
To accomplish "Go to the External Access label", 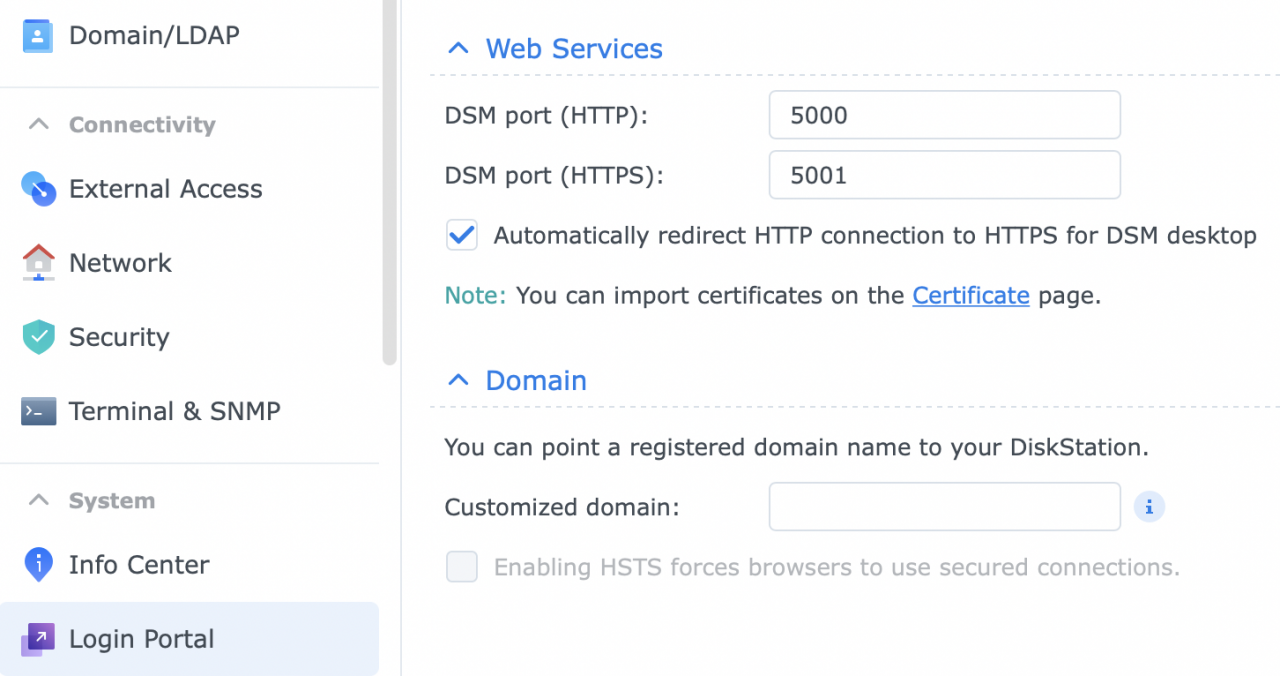I will click(165, 189).
